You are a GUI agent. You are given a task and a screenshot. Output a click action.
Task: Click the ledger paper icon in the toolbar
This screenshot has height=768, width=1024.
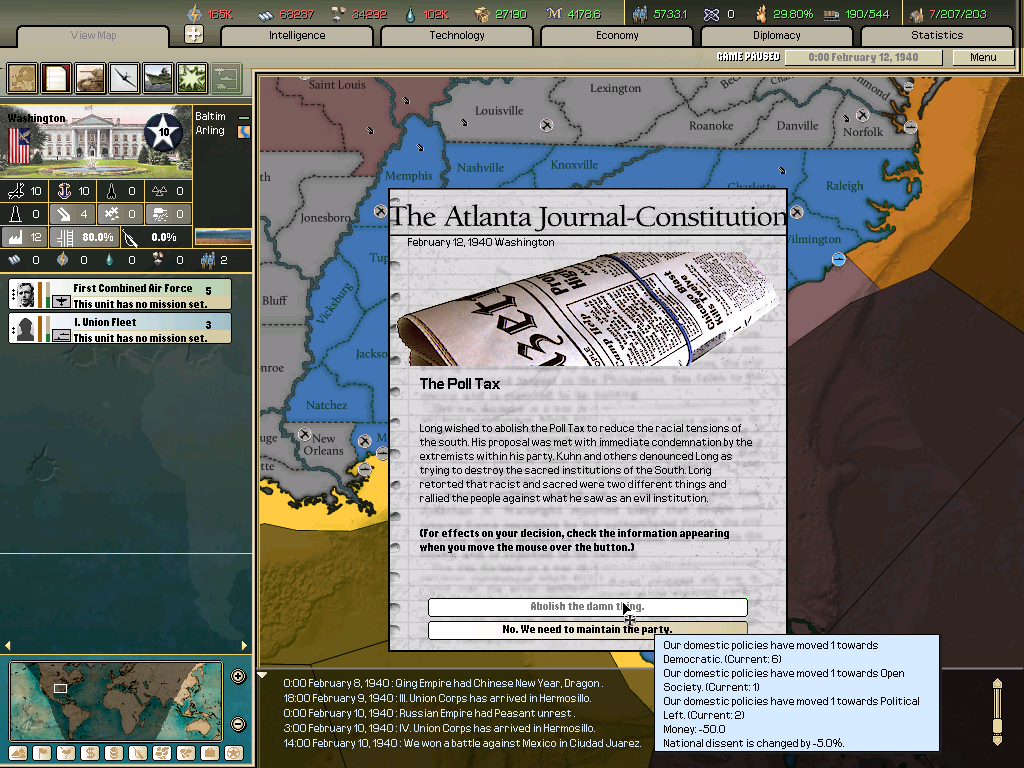(55, 78)
